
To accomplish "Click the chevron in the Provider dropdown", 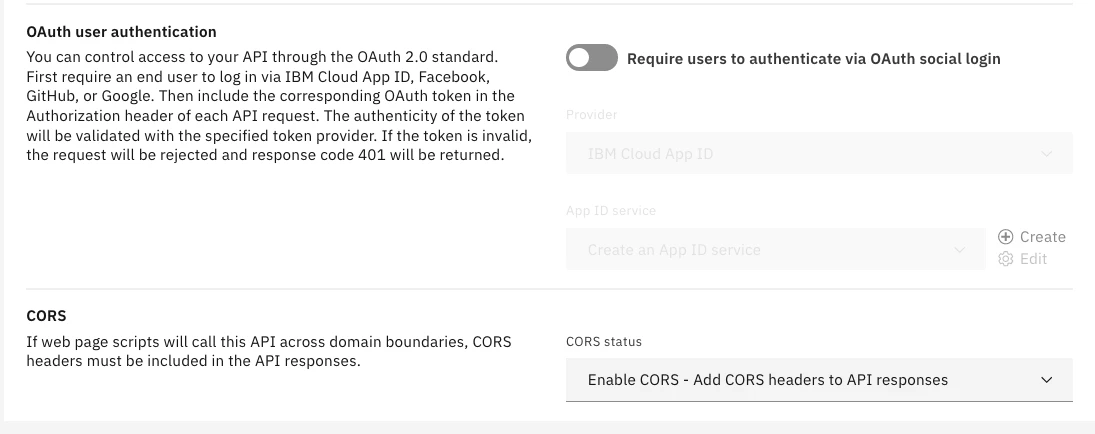I will pyautogui.click(x=1046, y=154).
